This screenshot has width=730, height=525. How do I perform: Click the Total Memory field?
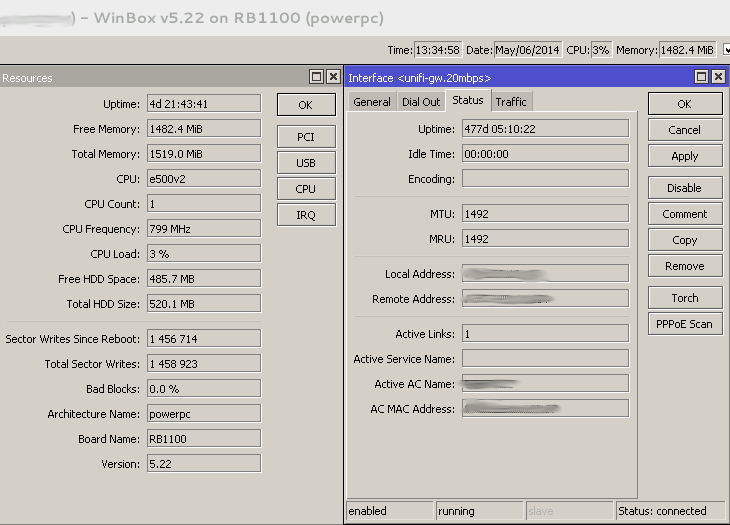coord(204,154)
